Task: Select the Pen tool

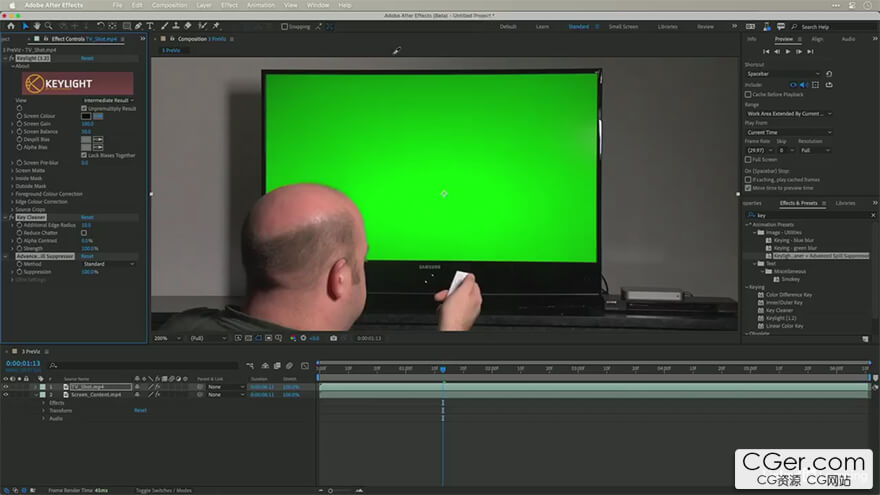Action: click(x=138, y=26)
